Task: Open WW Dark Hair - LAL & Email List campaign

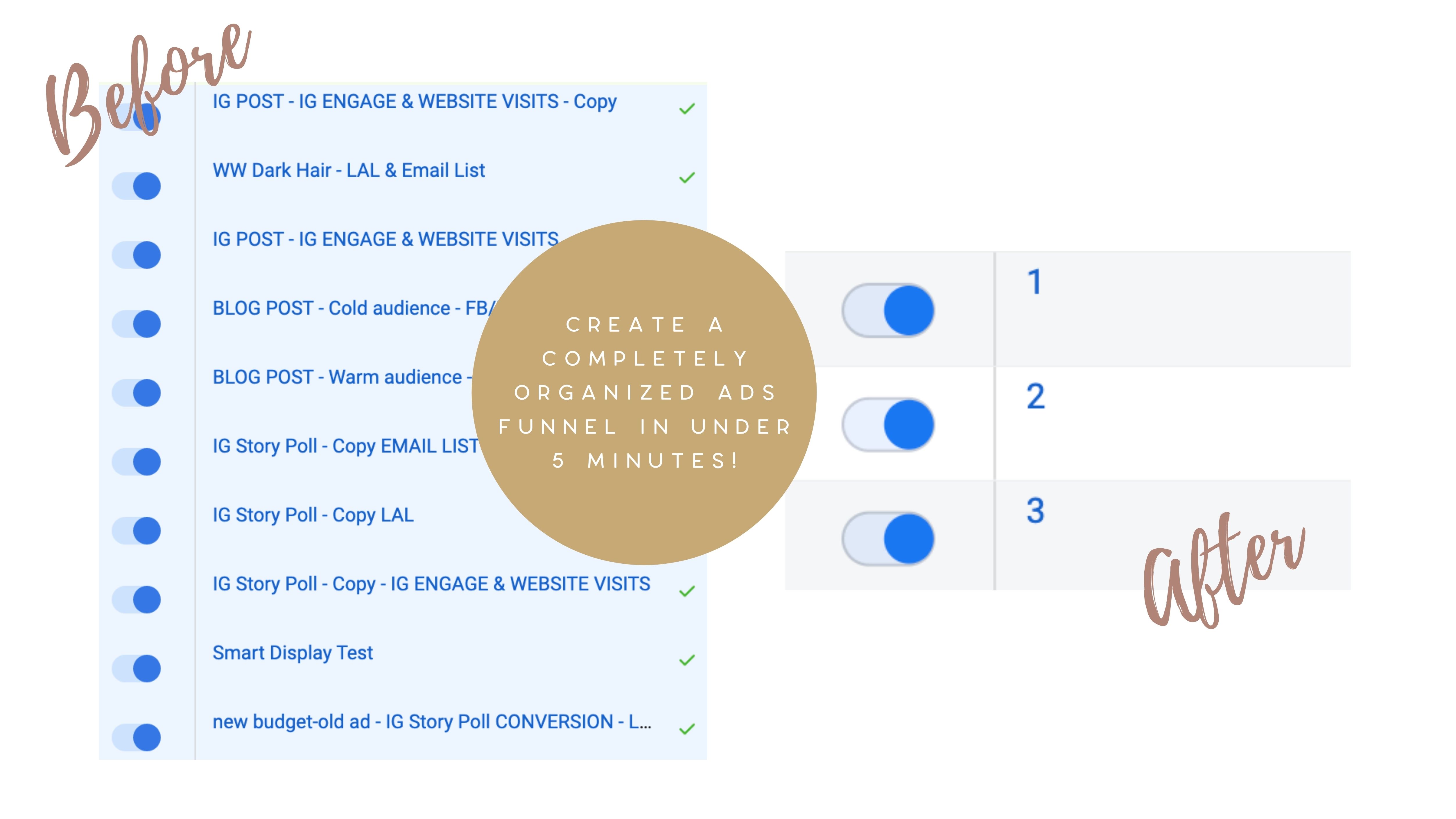Action: [x=349, y=170]
